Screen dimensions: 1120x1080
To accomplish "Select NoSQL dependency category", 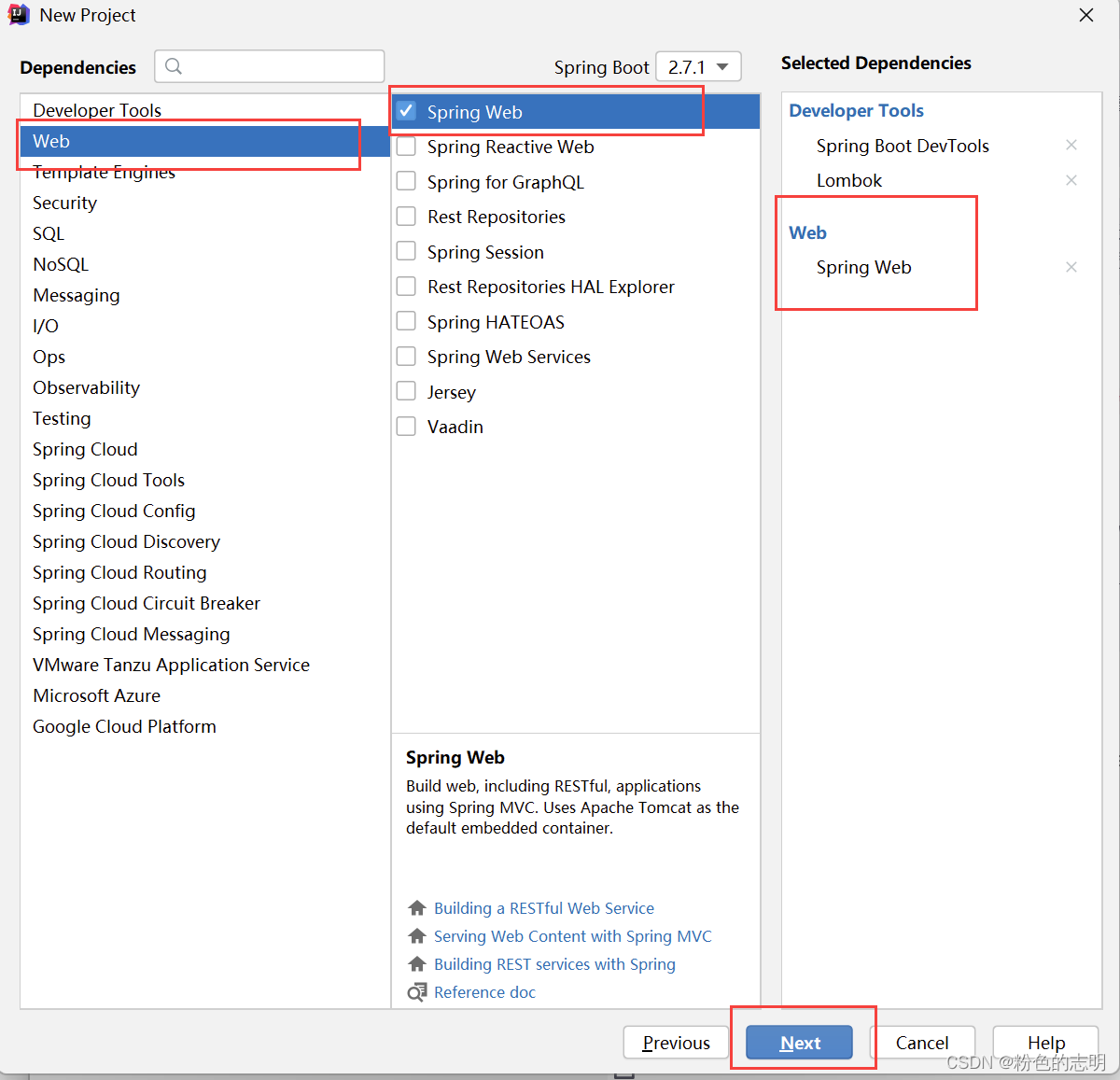I will [205, 264].
